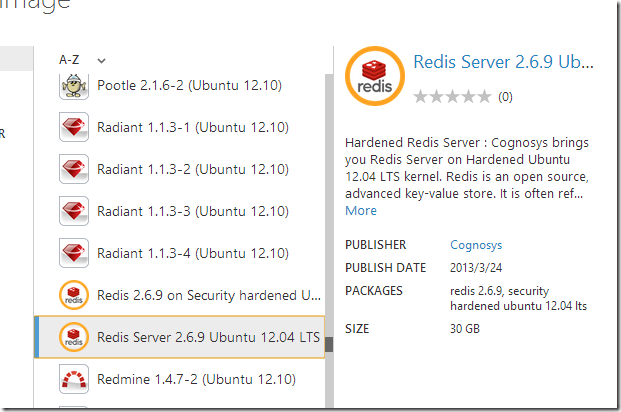The image size is (621, 412).
Task: Select Radiant 1.1.3-4 (Ubuntu 12.10)
Action: 193,254
